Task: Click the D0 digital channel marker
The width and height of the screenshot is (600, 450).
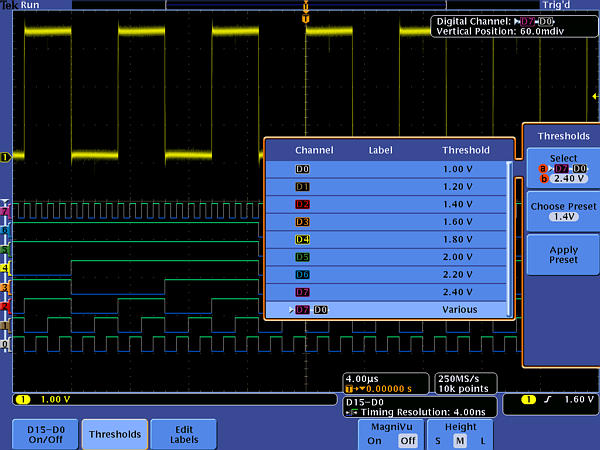Action: coord(5,344)
